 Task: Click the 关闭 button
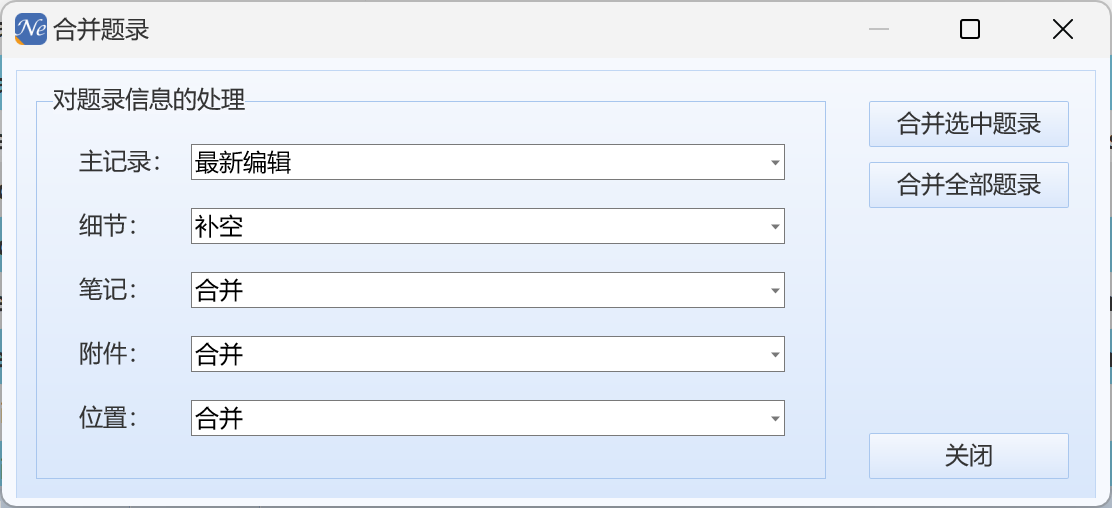(968, 456)
